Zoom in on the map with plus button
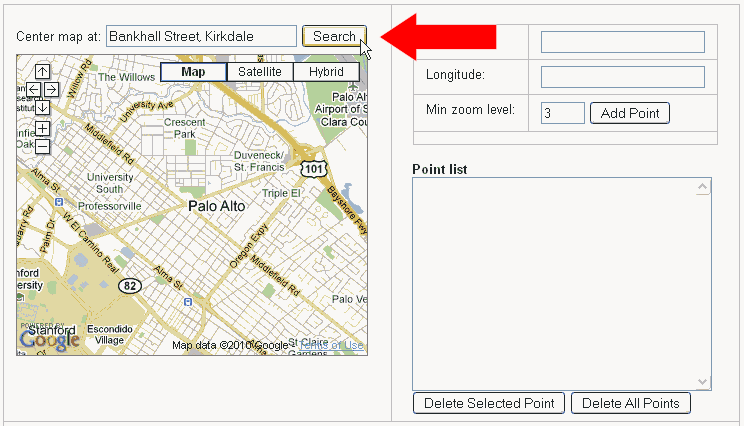Screen dimensions: 744x426 42,129
